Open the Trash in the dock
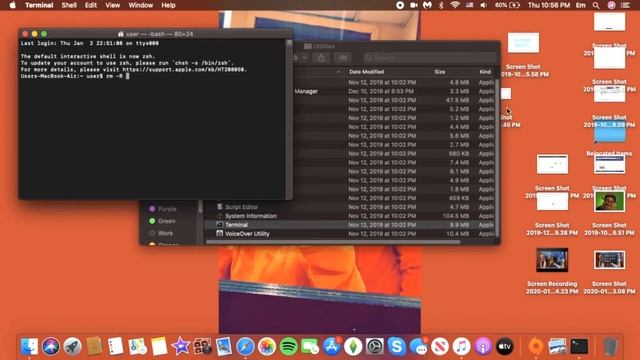The image size is (640, 360). coord(610,347)
